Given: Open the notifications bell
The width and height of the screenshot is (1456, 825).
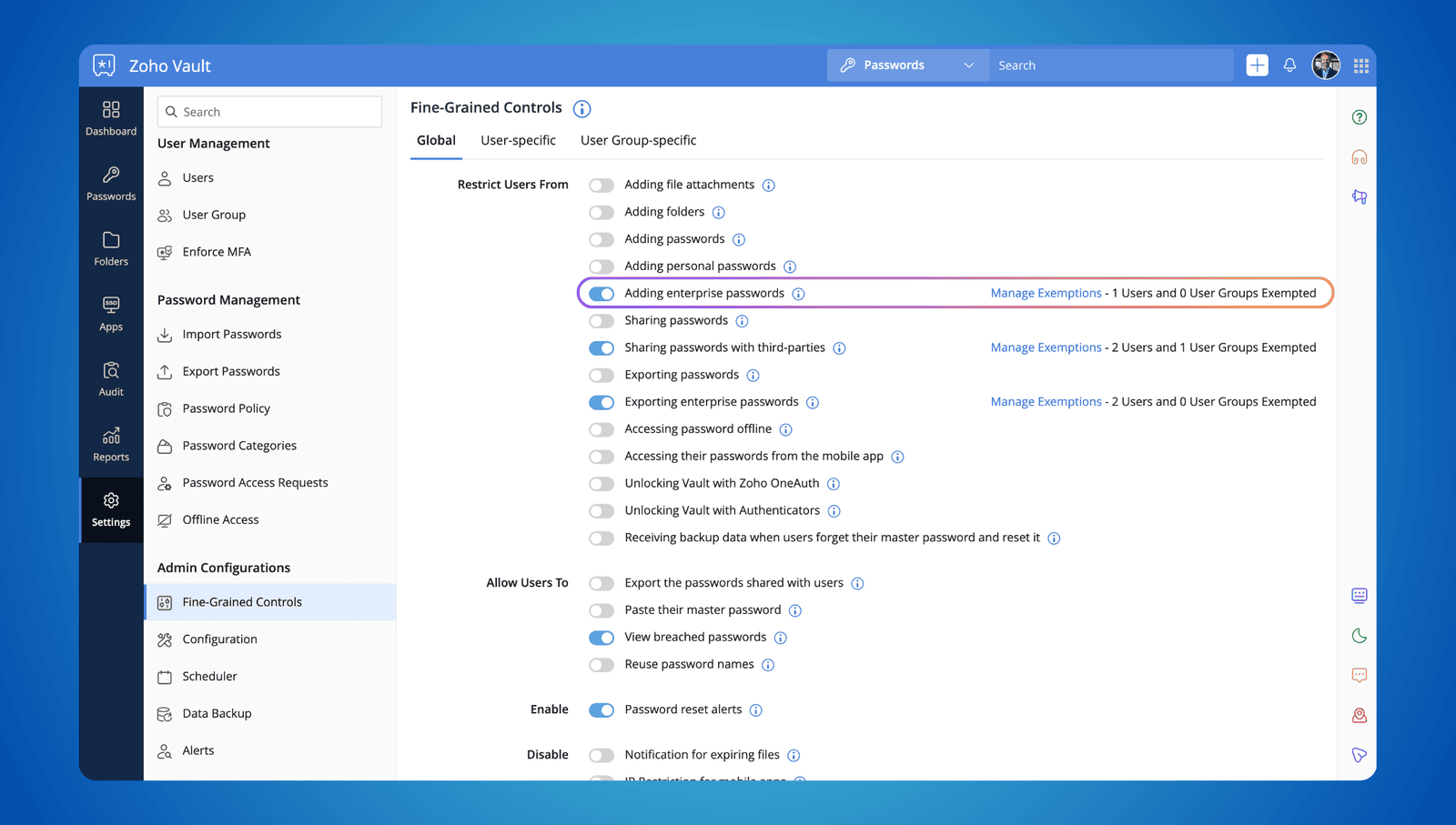Looking at the screenshot, I should tap(1289, 65).
